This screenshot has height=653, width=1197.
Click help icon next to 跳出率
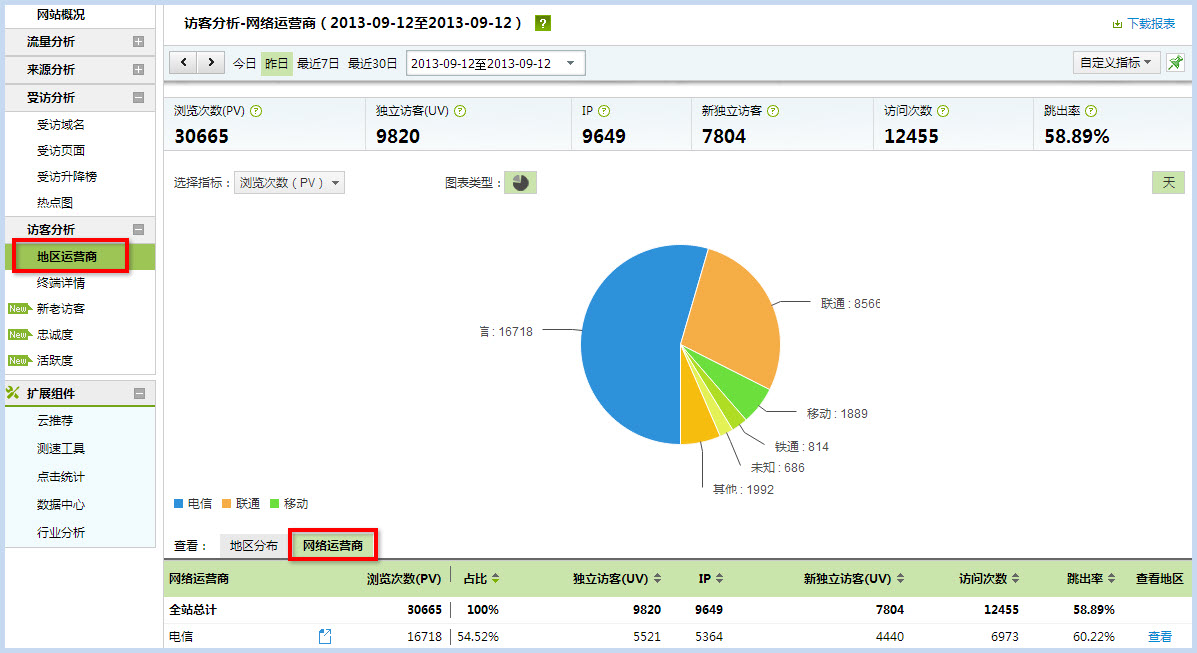click(x=1091, y=111)
